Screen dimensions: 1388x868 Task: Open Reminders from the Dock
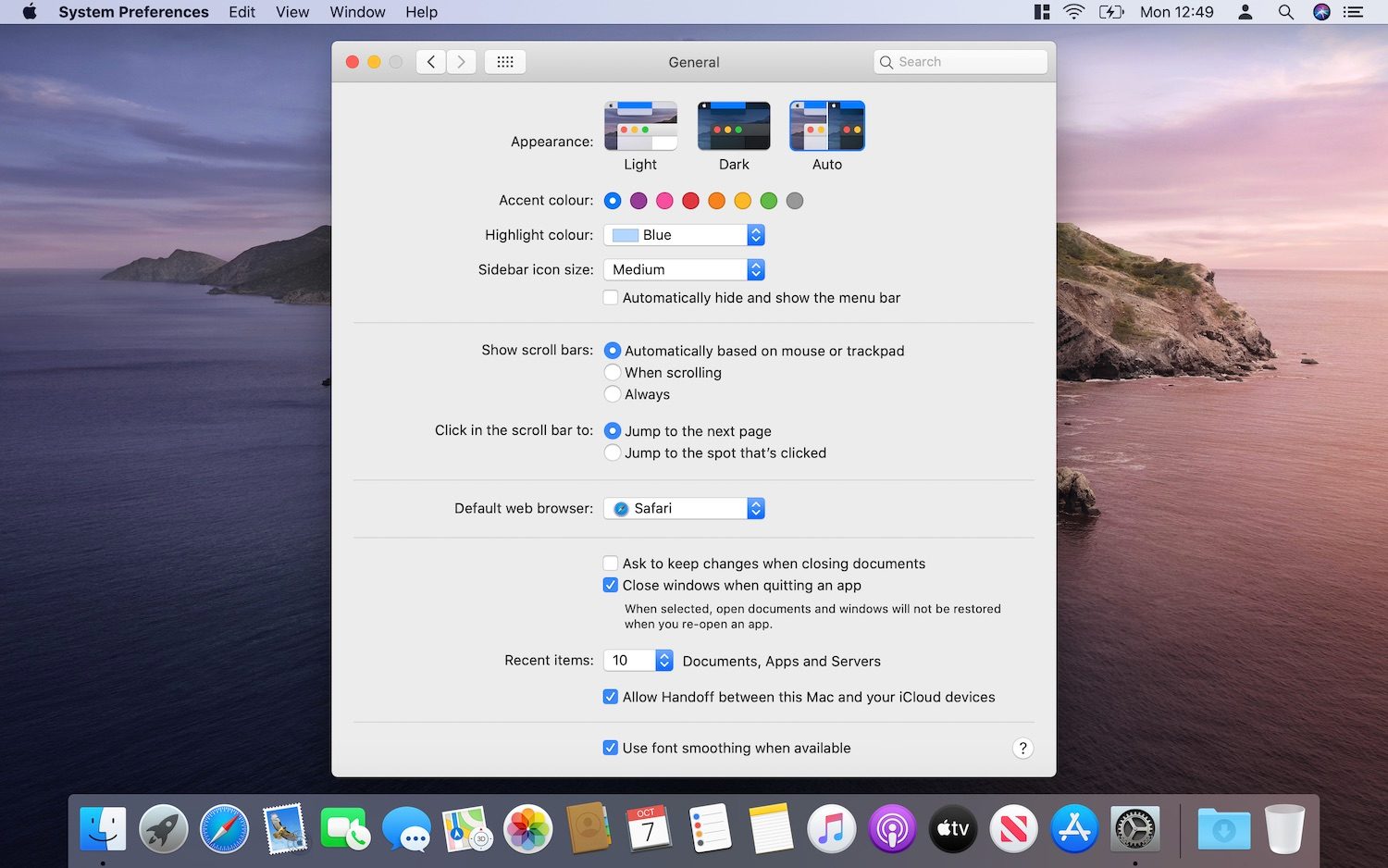[x=711, y=828]
